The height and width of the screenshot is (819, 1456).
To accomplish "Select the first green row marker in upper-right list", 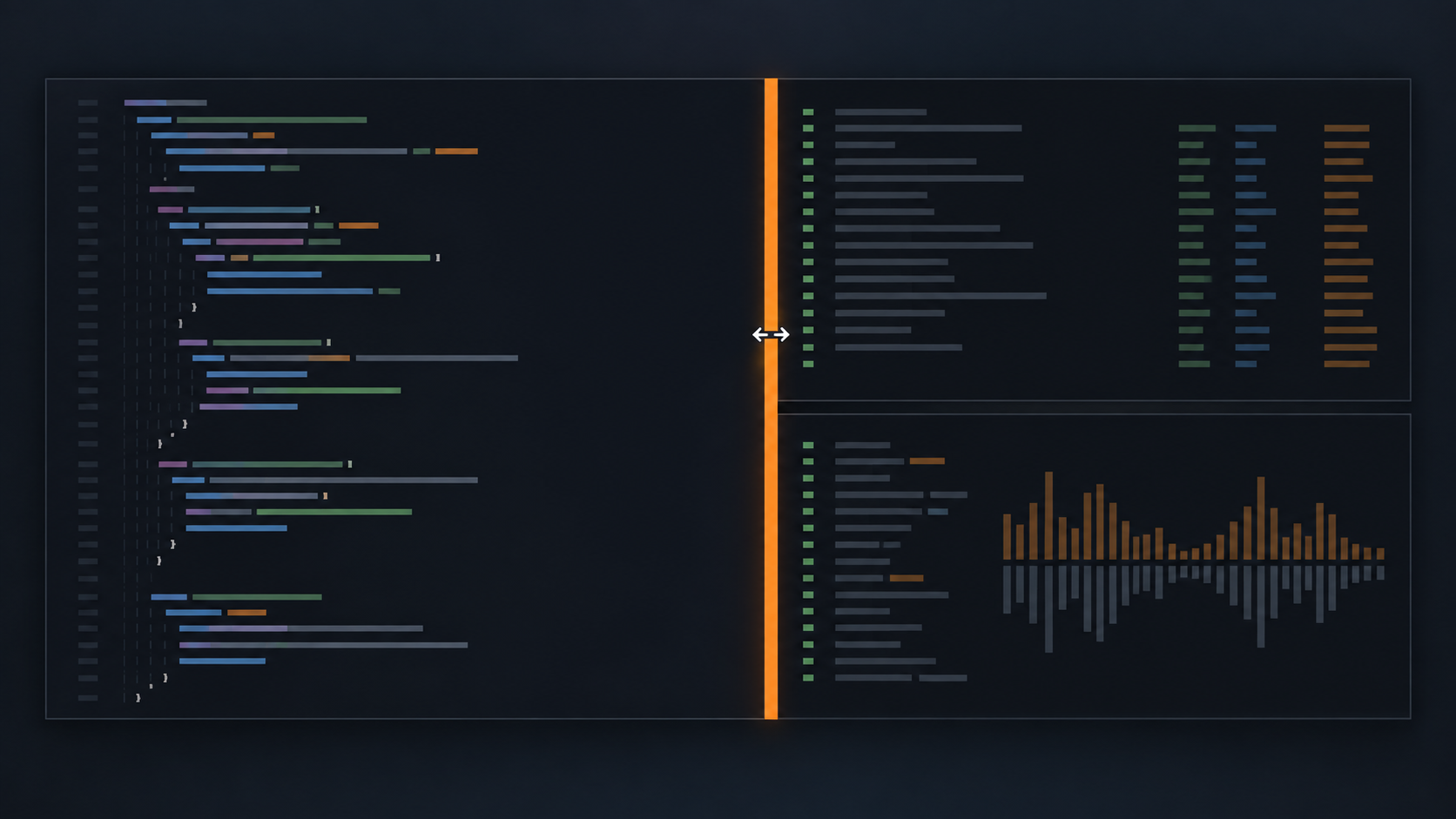I will [x=808, y=112].
